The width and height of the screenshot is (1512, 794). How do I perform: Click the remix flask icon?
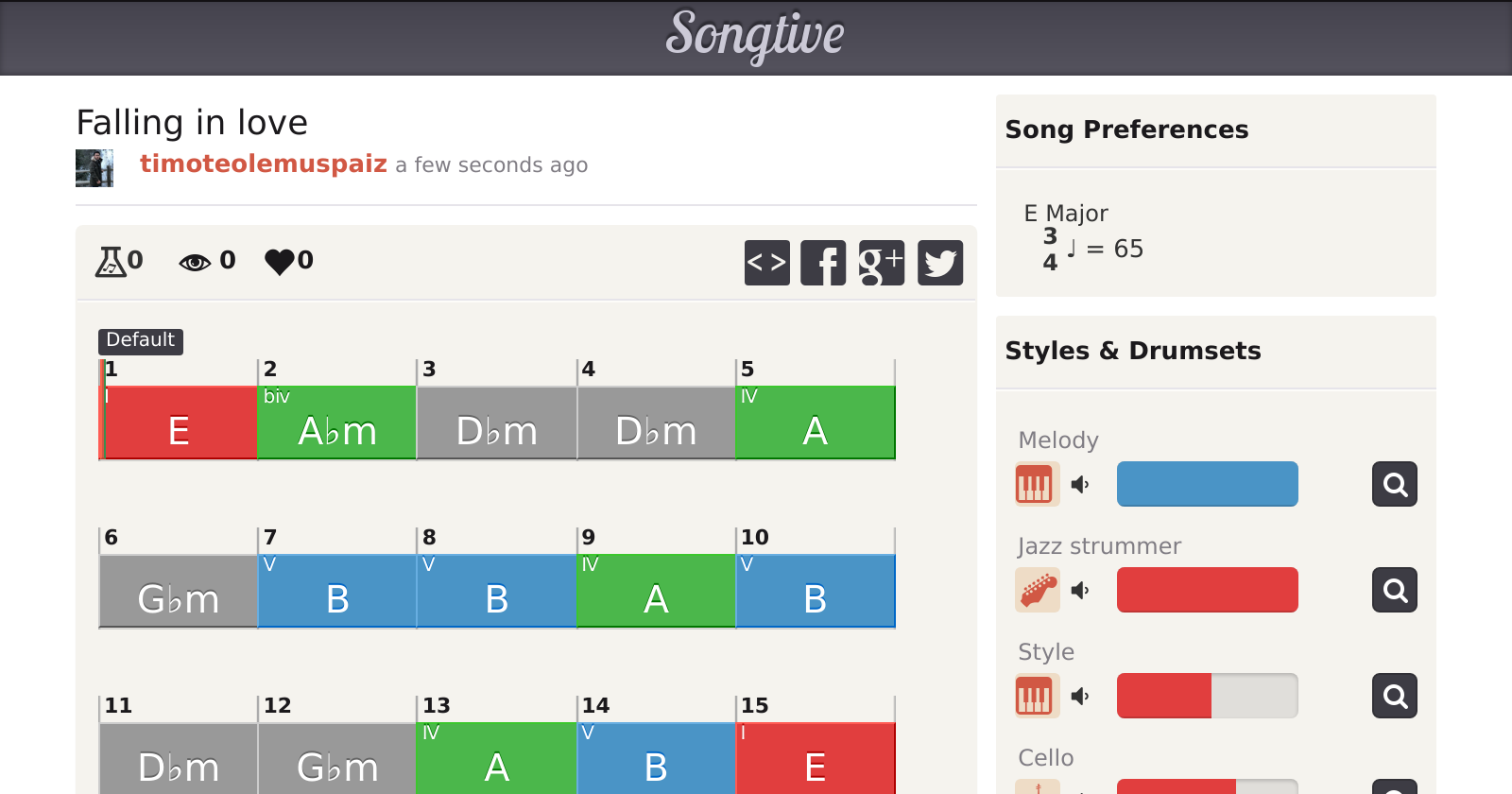tap(111, 261)
